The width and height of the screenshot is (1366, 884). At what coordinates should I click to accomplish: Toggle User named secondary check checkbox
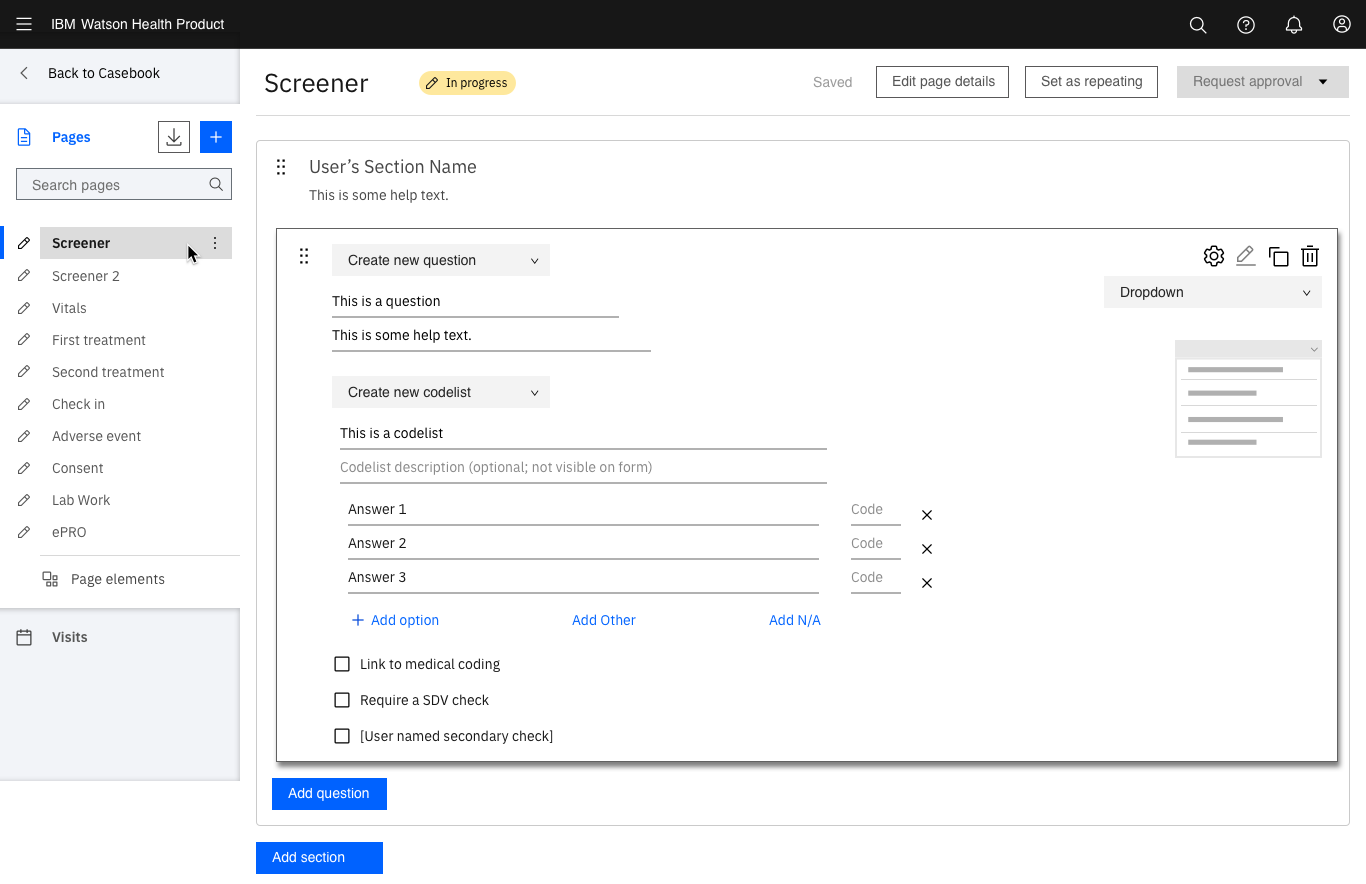tap(342, 736)
